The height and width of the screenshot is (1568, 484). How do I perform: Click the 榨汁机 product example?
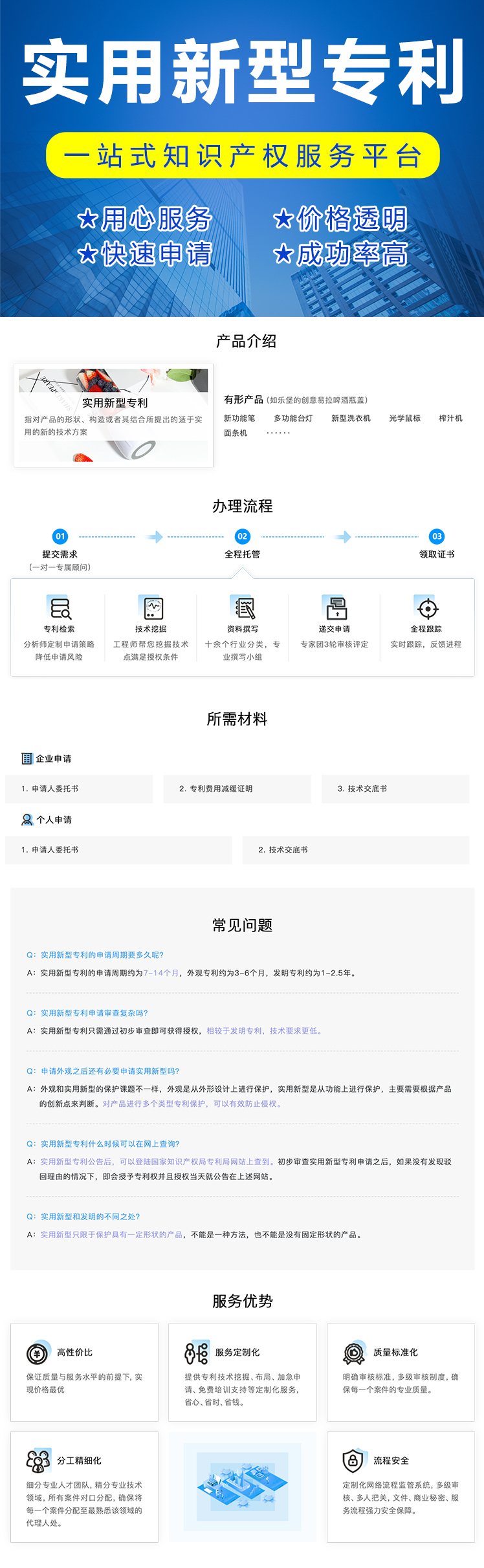point(450,419)
